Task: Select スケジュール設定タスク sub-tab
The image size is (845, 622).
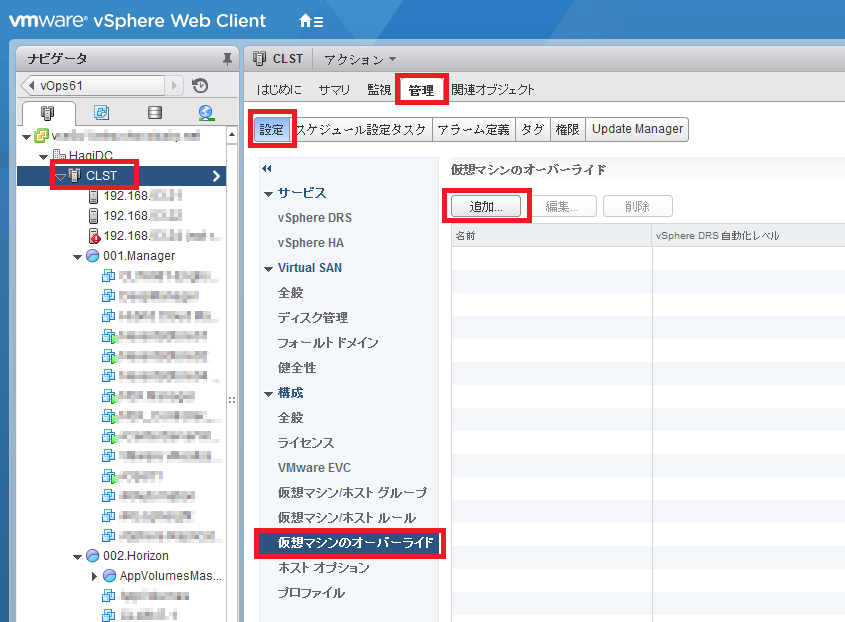Action: click(x=361, y=129)
